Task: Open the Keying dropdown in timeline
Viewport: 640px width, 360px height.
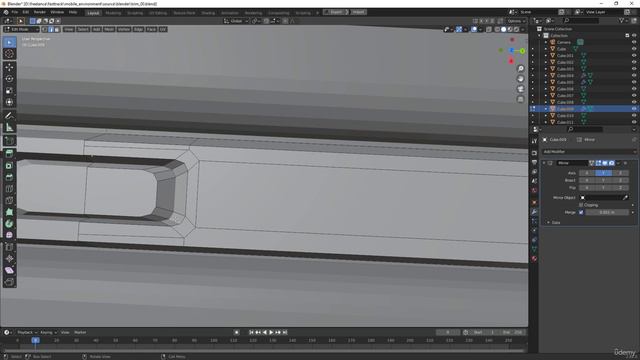Action: [x=48, y=332]
